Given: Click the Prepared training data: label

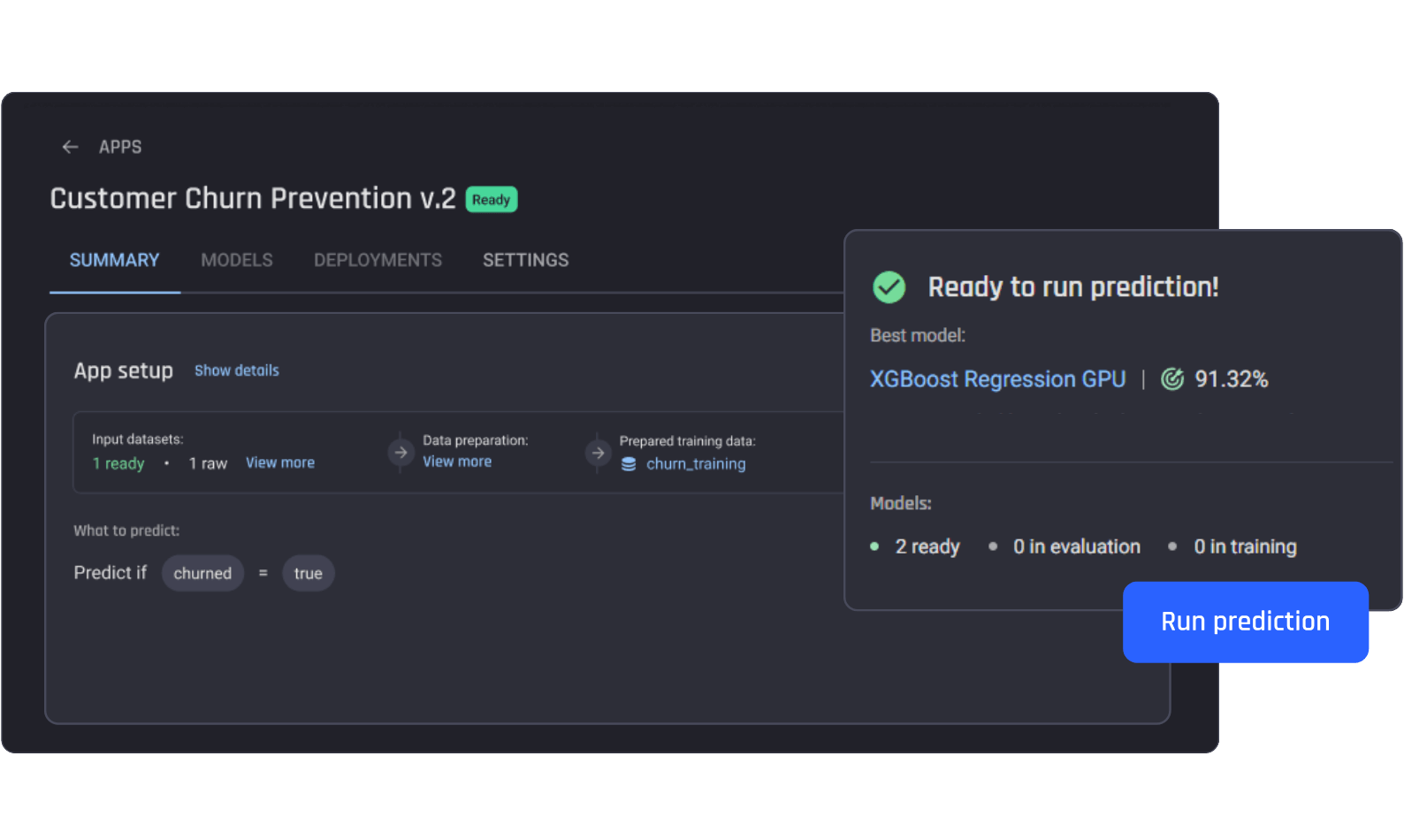Looking at the screenshot, I should 688,441.
